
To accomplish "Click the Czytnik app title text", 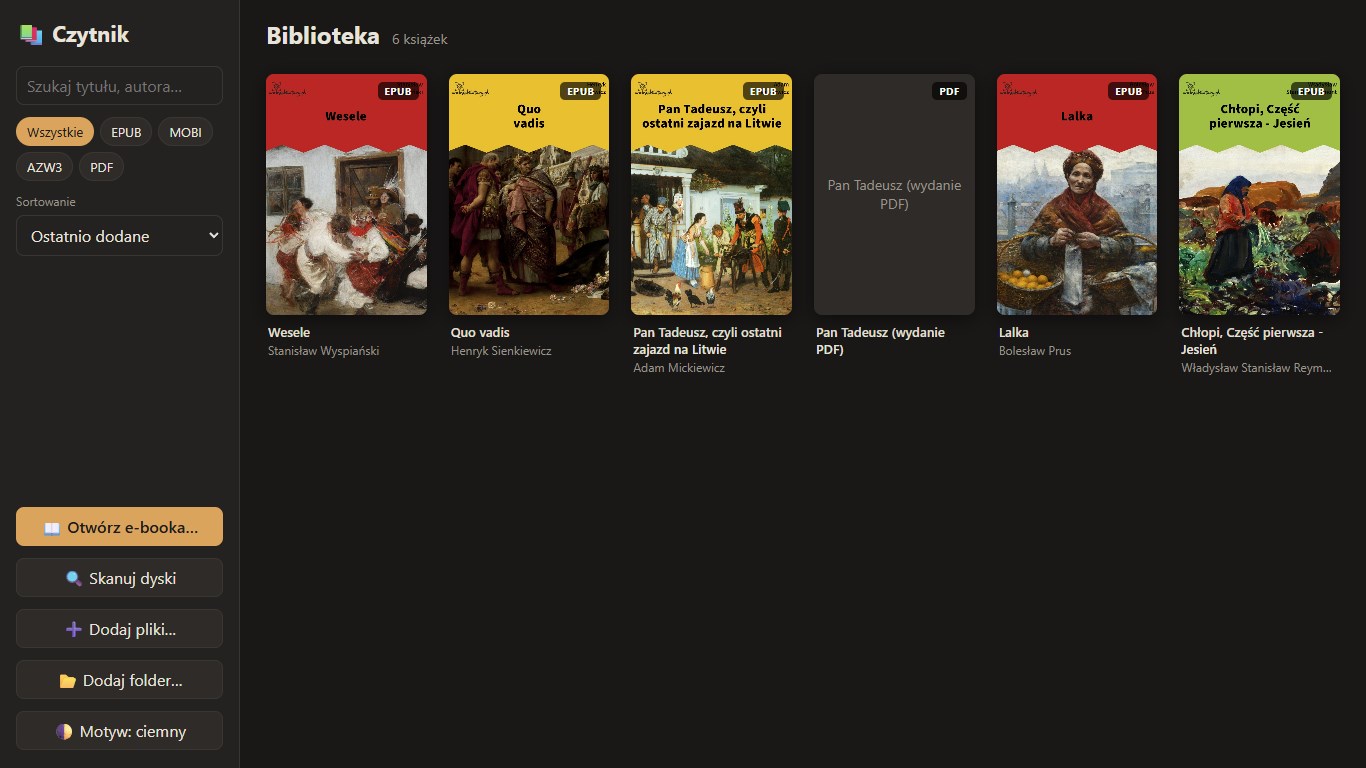I will 91,35.
